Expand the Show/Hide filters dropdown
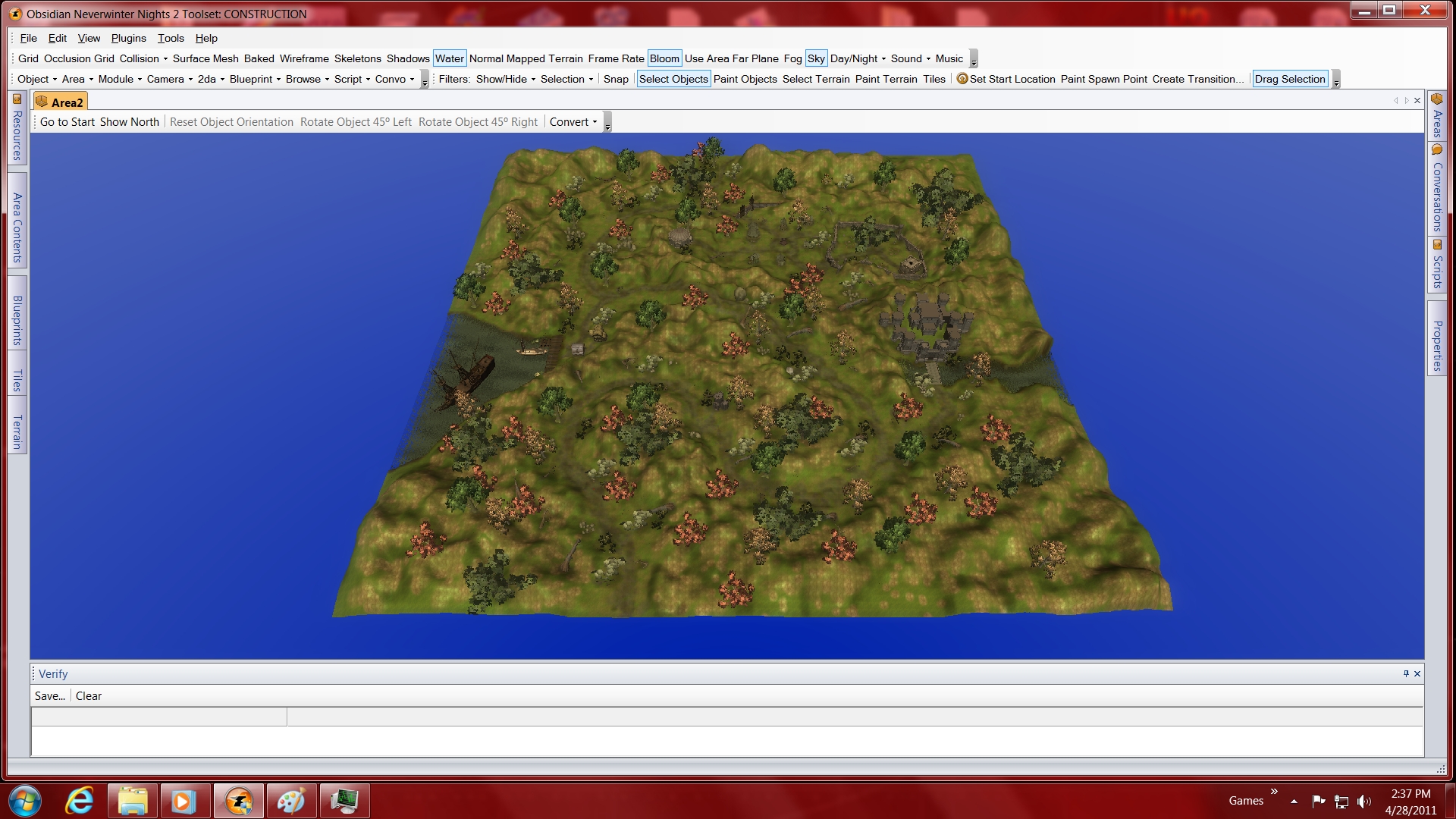The width and height of the screenshot is (1456, 819). 505,79
